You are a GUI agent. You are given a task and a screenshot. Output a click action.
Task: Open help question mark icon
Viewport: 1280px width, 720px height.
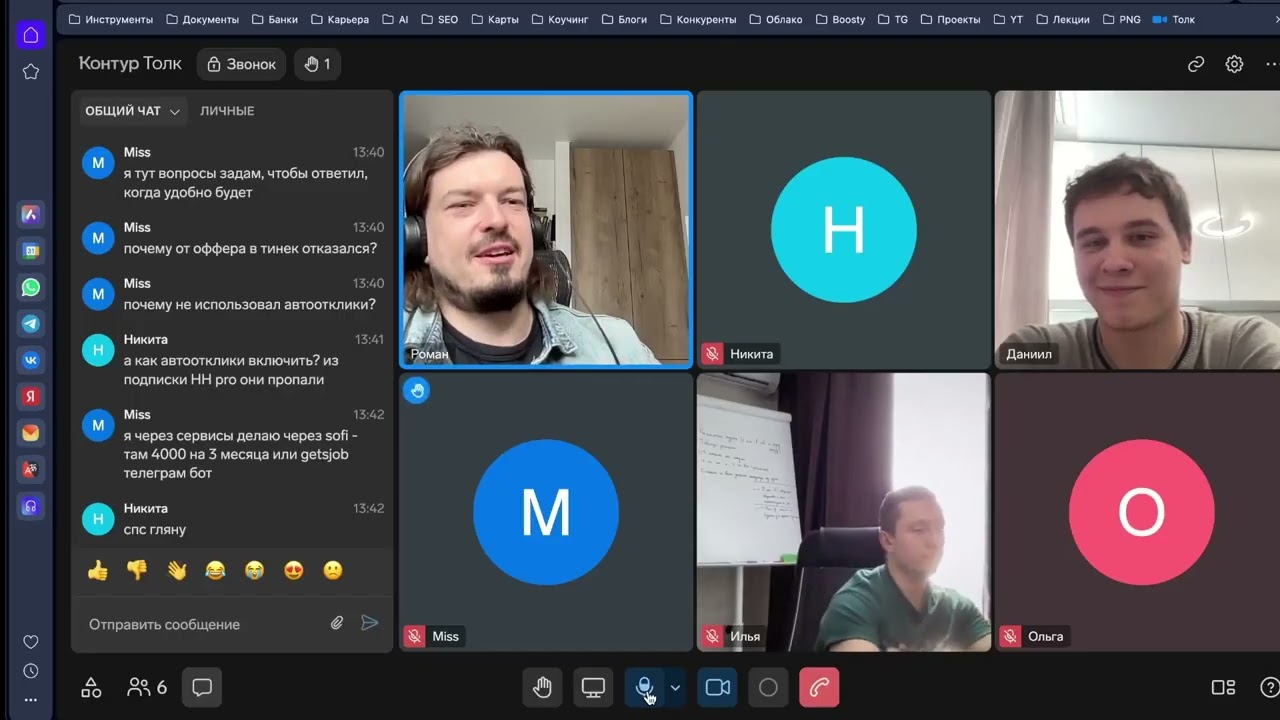point(1269,687)
